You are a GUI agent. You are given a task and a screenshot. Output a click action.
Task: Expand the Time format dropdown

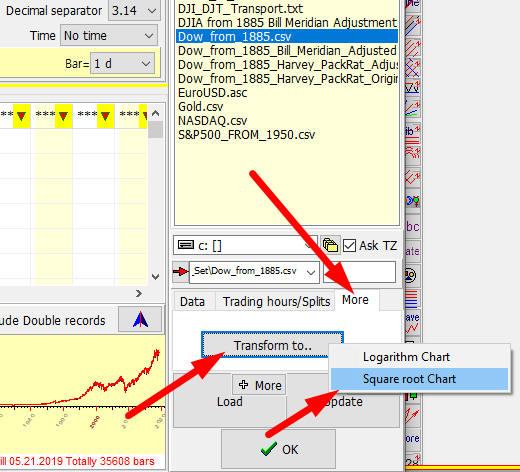tap(109, 35)
